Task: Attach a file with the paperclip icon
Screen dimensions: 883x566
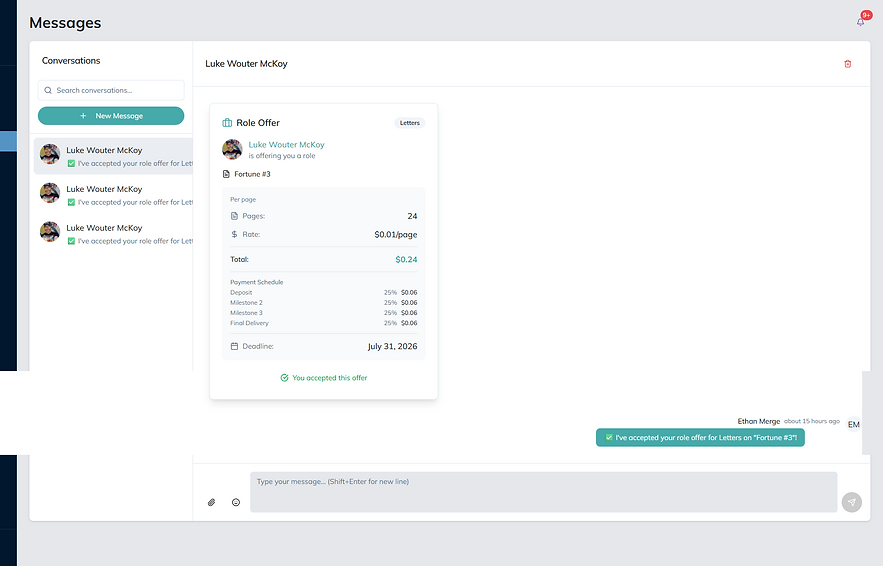Action: 211,502
